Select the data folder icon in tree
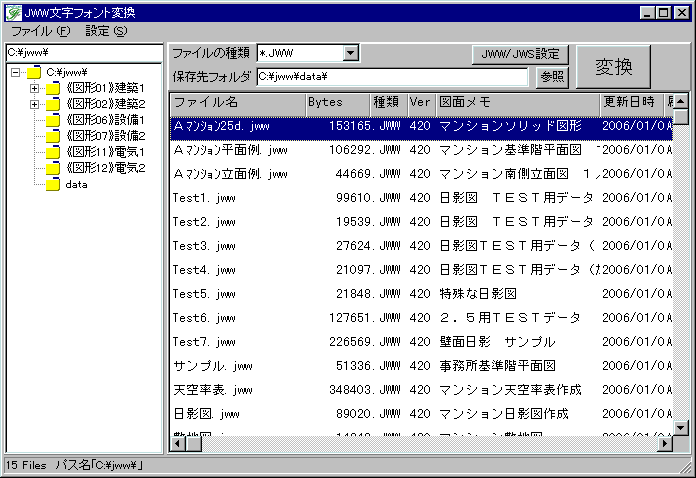The height and width of the screenshot is (478, 696). [x=53, y=184]
